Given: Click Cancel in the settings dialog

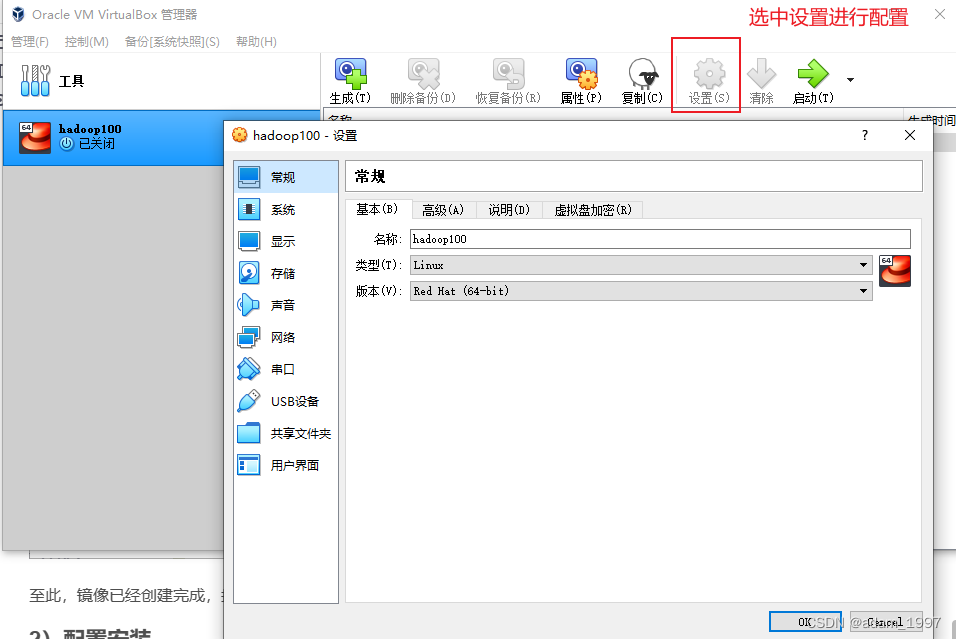Looking at the screenshot, I should coord(885,622).
